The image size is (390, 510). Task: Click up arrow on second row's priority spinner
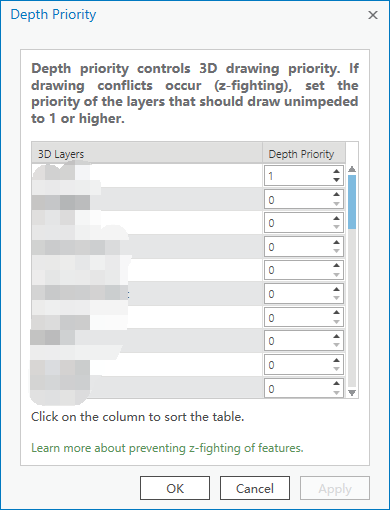click(x=336, y=195)
